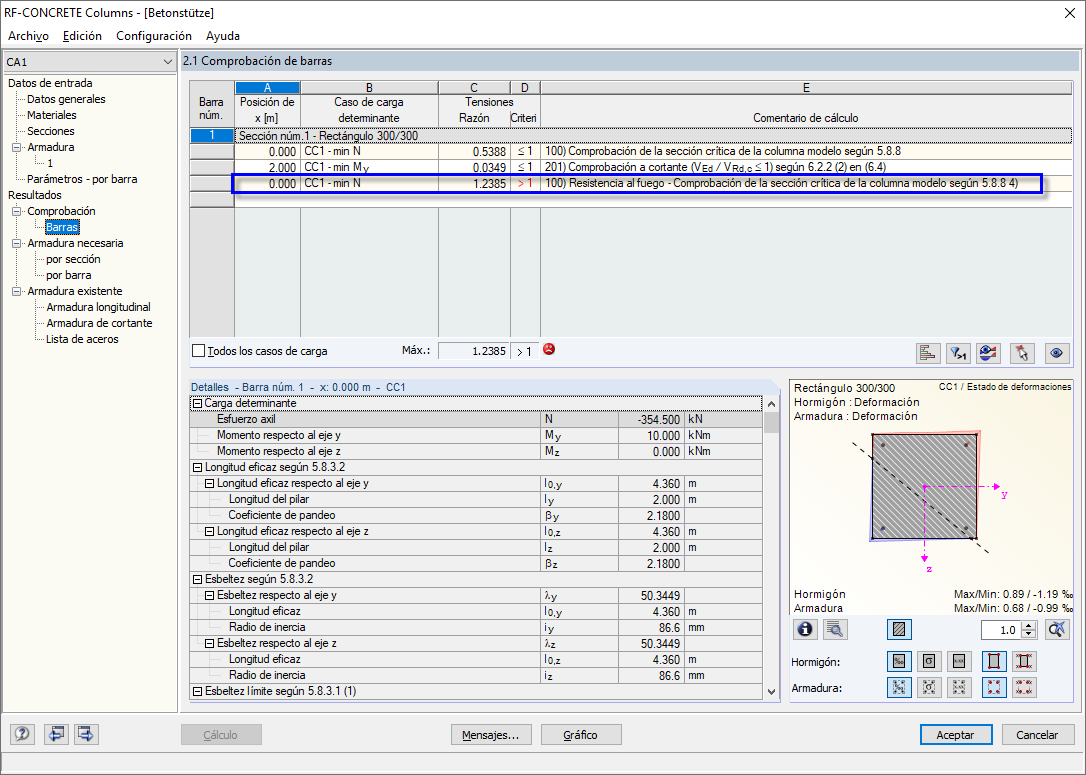Viewport: 1086px width, 775px height.
Task: Go to next table arrow button
Action: pos(86,734)
